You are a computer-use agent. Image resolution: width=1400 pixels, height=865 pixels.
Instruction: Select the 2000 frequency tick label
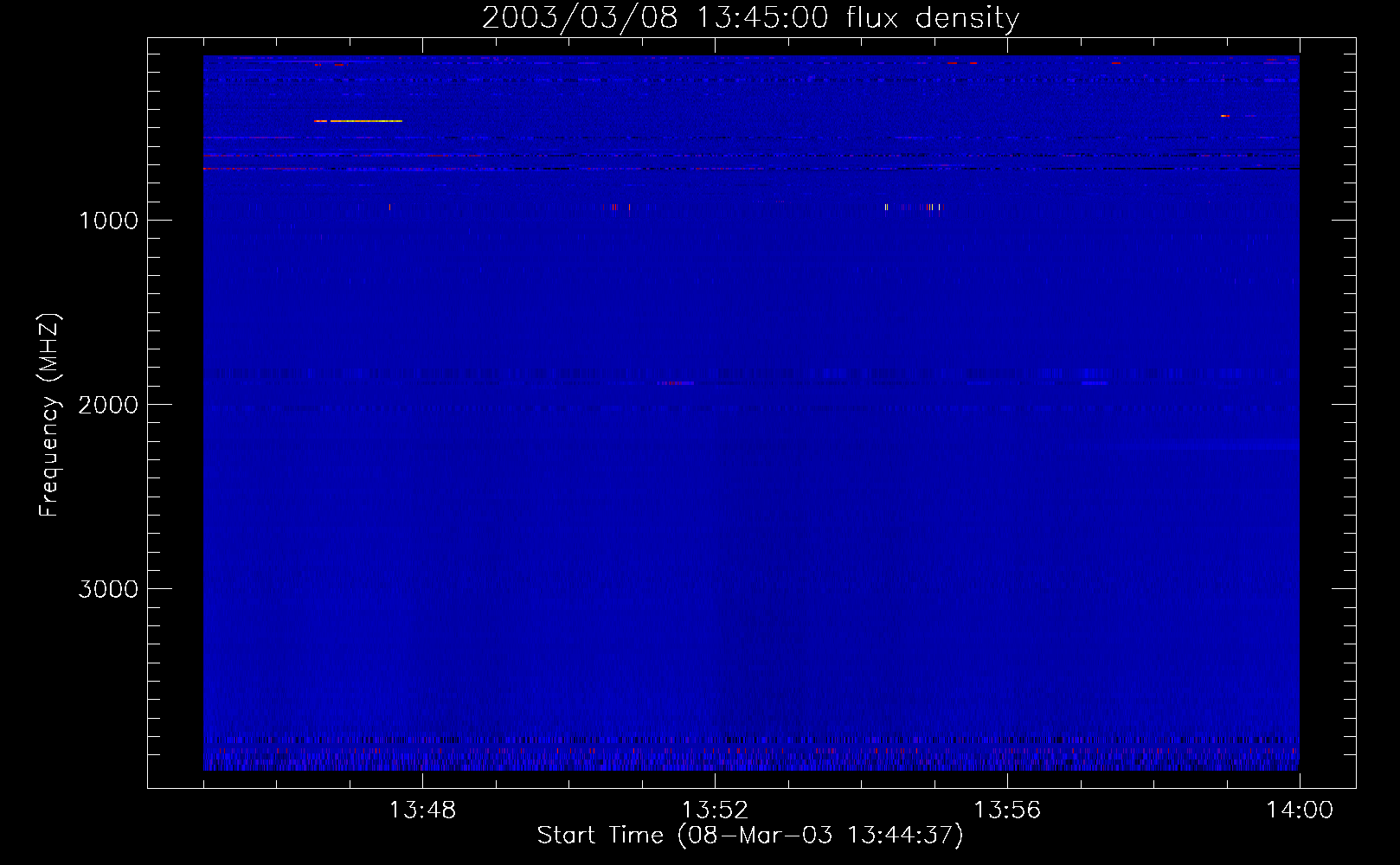pyautogui.click(x=108, y=405)
